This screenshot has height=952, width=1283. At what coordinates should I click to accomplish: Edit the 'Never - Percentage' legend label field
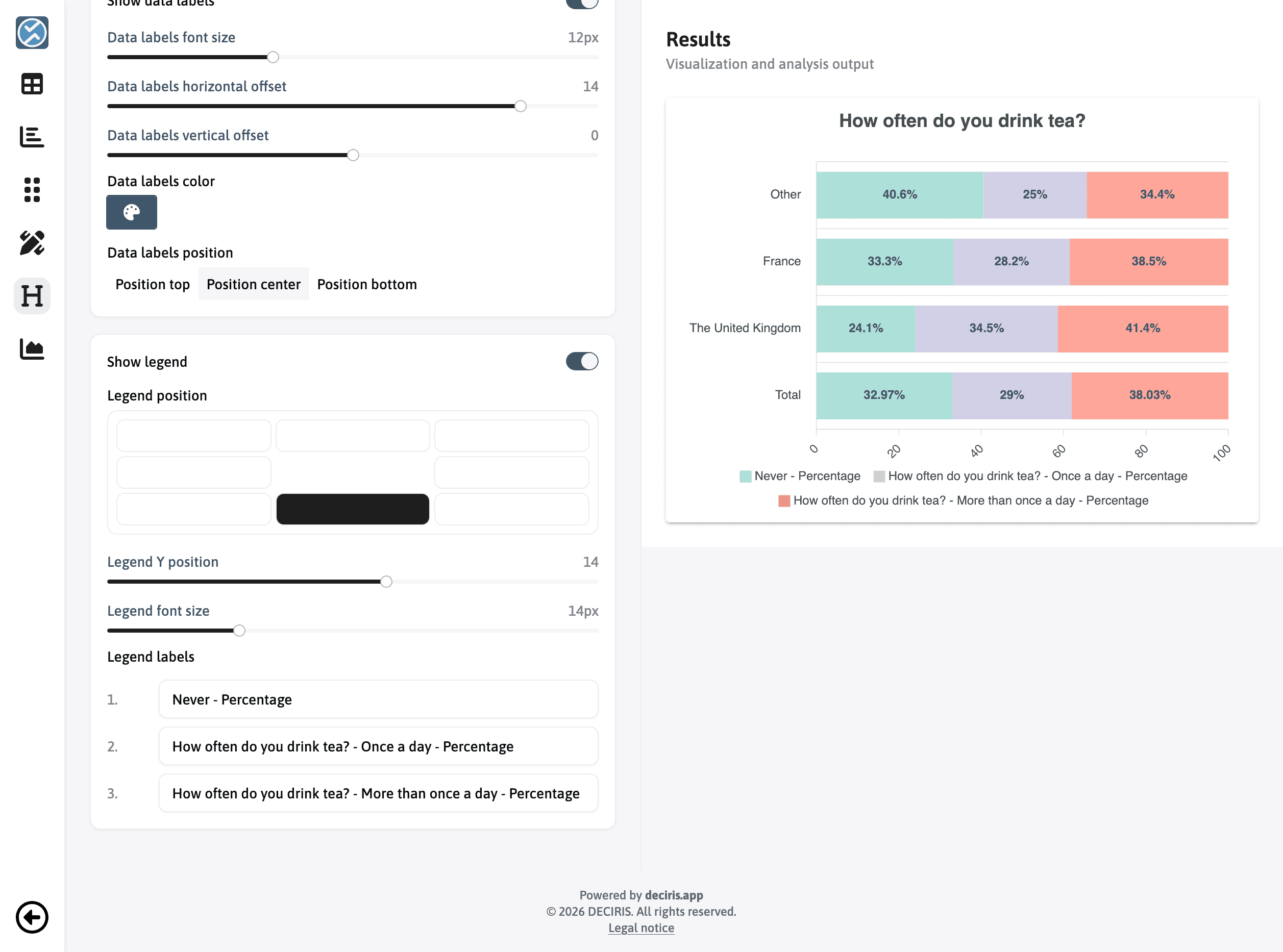(378, 699)
